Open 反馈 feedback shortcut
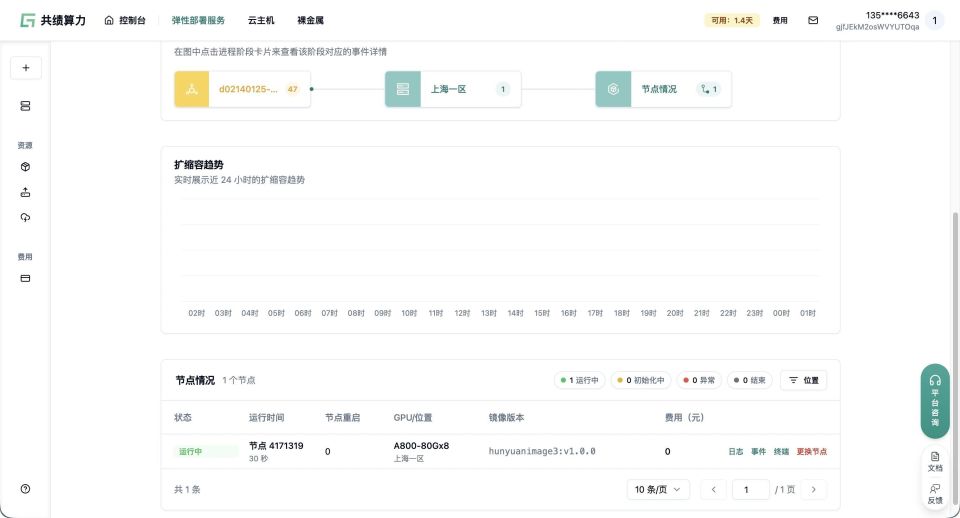This screenshot has height=518, width=960. [935, 494]
